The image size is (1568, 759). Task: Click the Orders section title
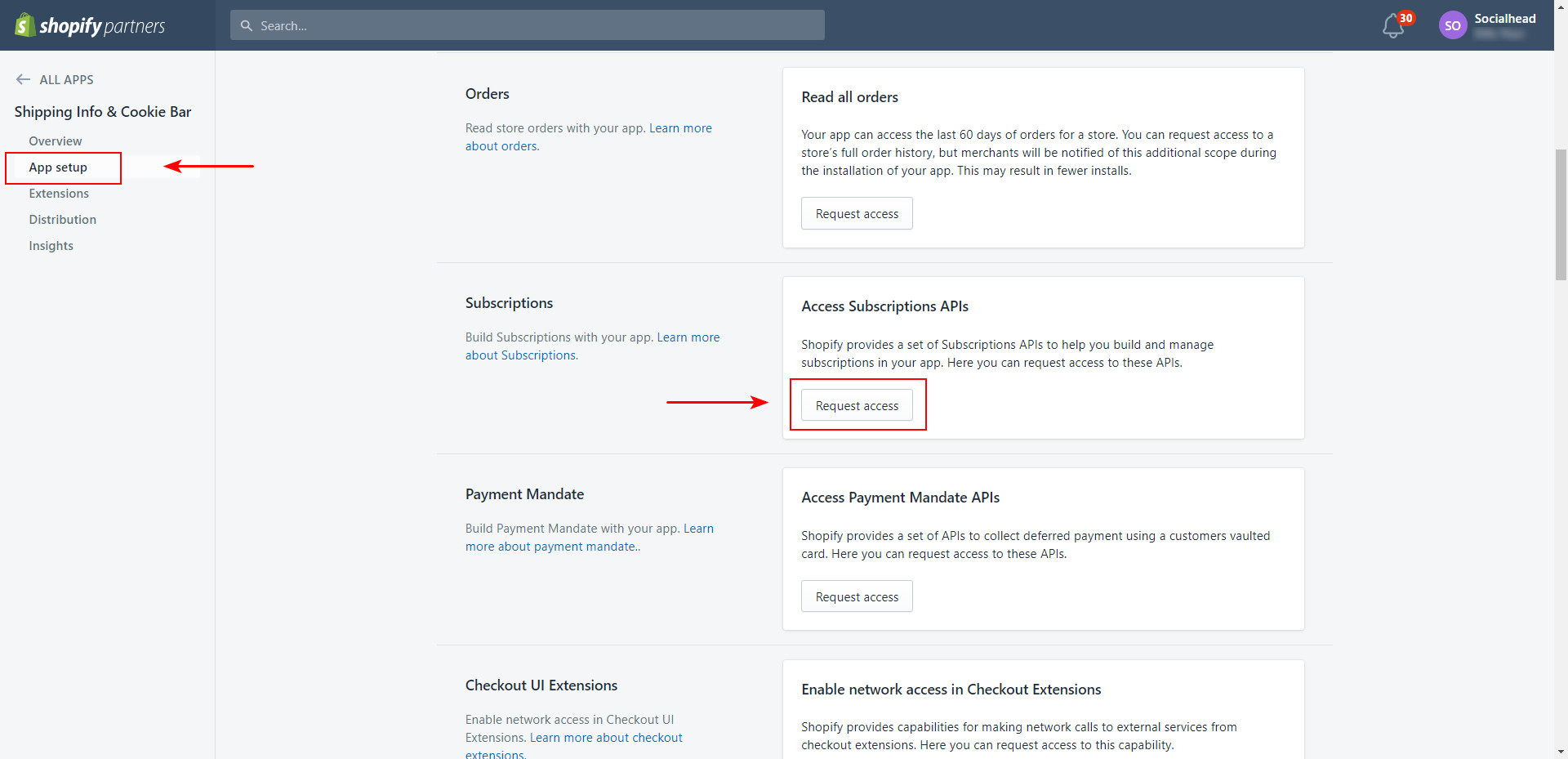(487, 94)
